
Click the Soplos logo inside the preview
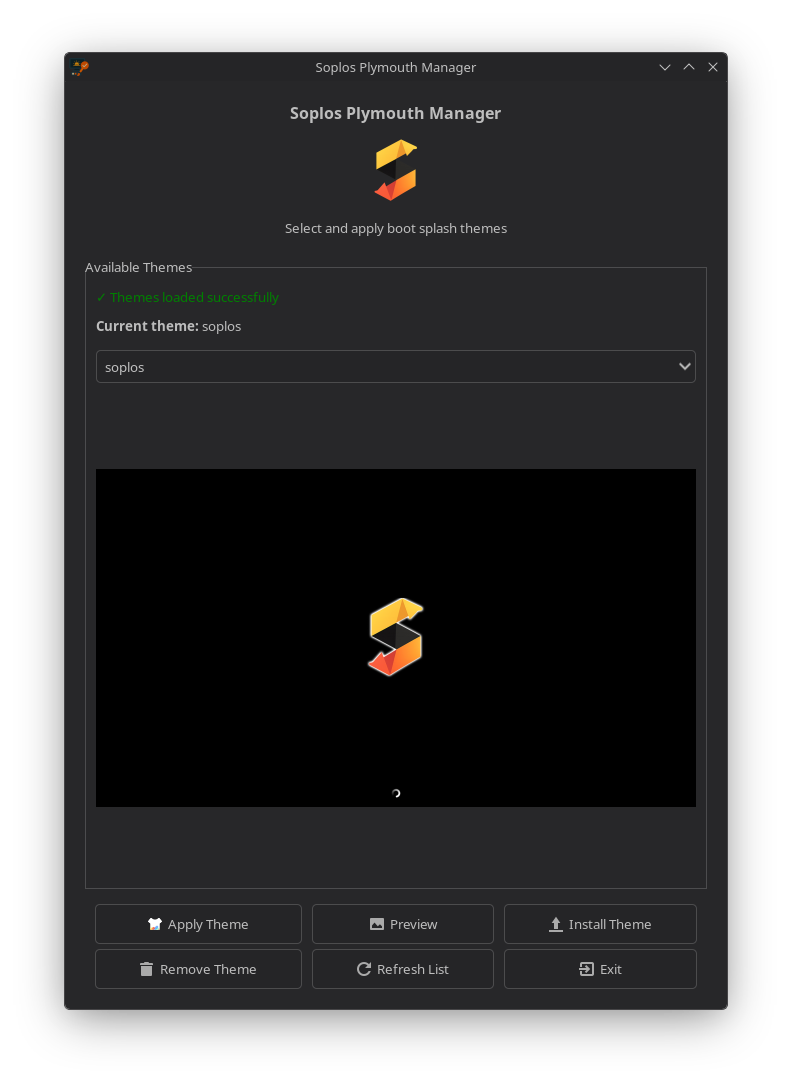[x=395, y=637]
